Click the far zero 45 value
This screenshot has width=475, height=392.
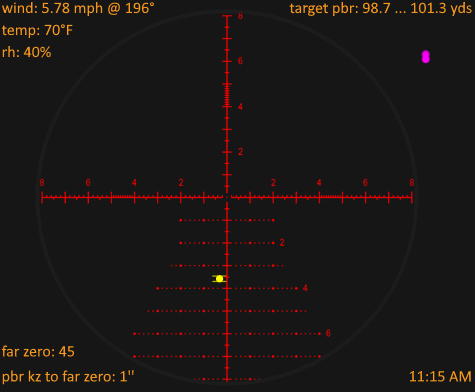tap(38, 352)
